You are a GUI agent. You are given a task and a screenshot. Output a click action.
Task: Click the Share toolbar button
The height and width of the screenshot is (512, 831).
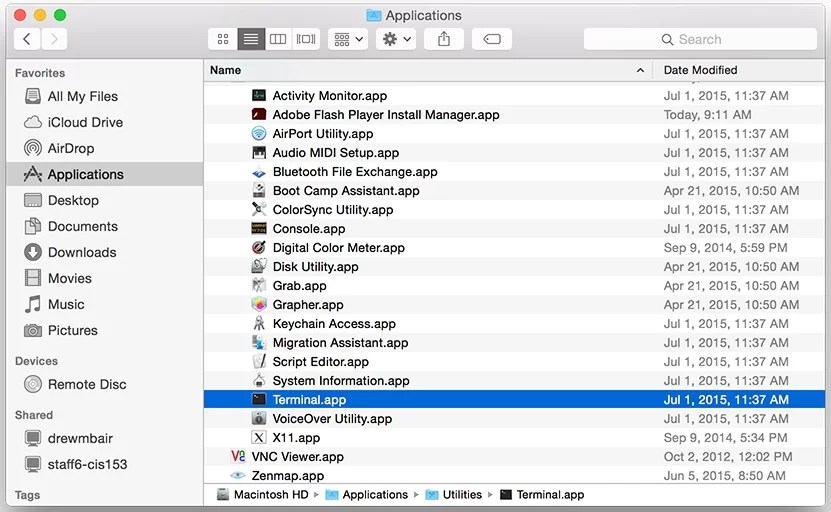tap(444, 39)
